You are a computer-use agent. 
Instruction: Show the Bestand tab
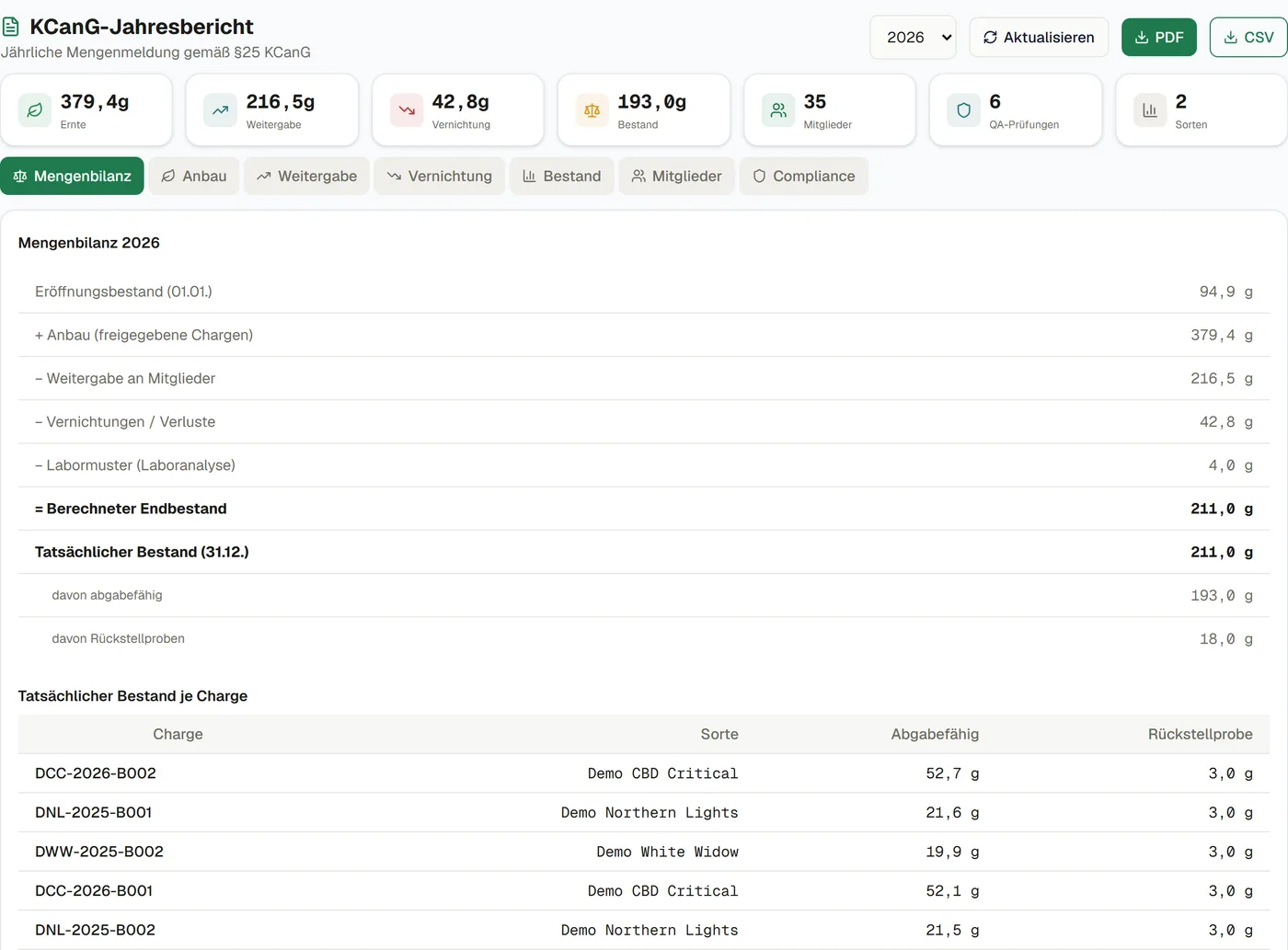tap(561, 176)
